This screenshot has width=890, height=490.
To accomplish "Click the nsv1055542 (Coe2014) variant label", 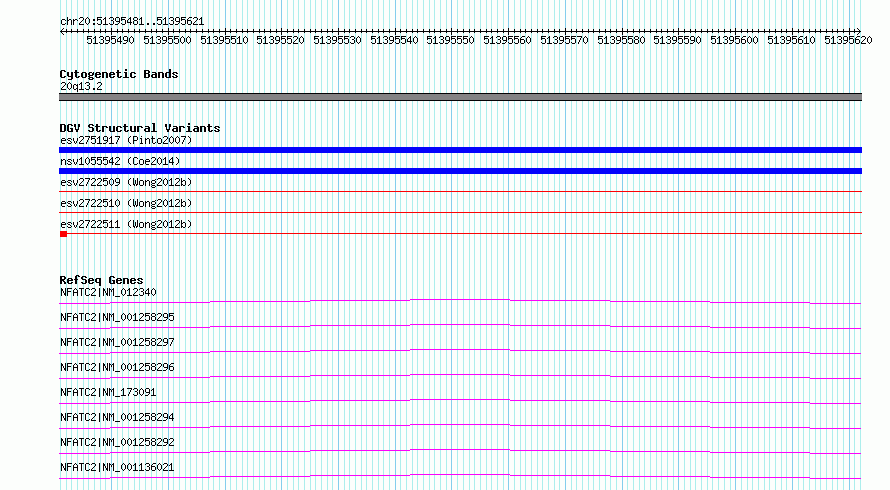I will (x=120, y=161).
